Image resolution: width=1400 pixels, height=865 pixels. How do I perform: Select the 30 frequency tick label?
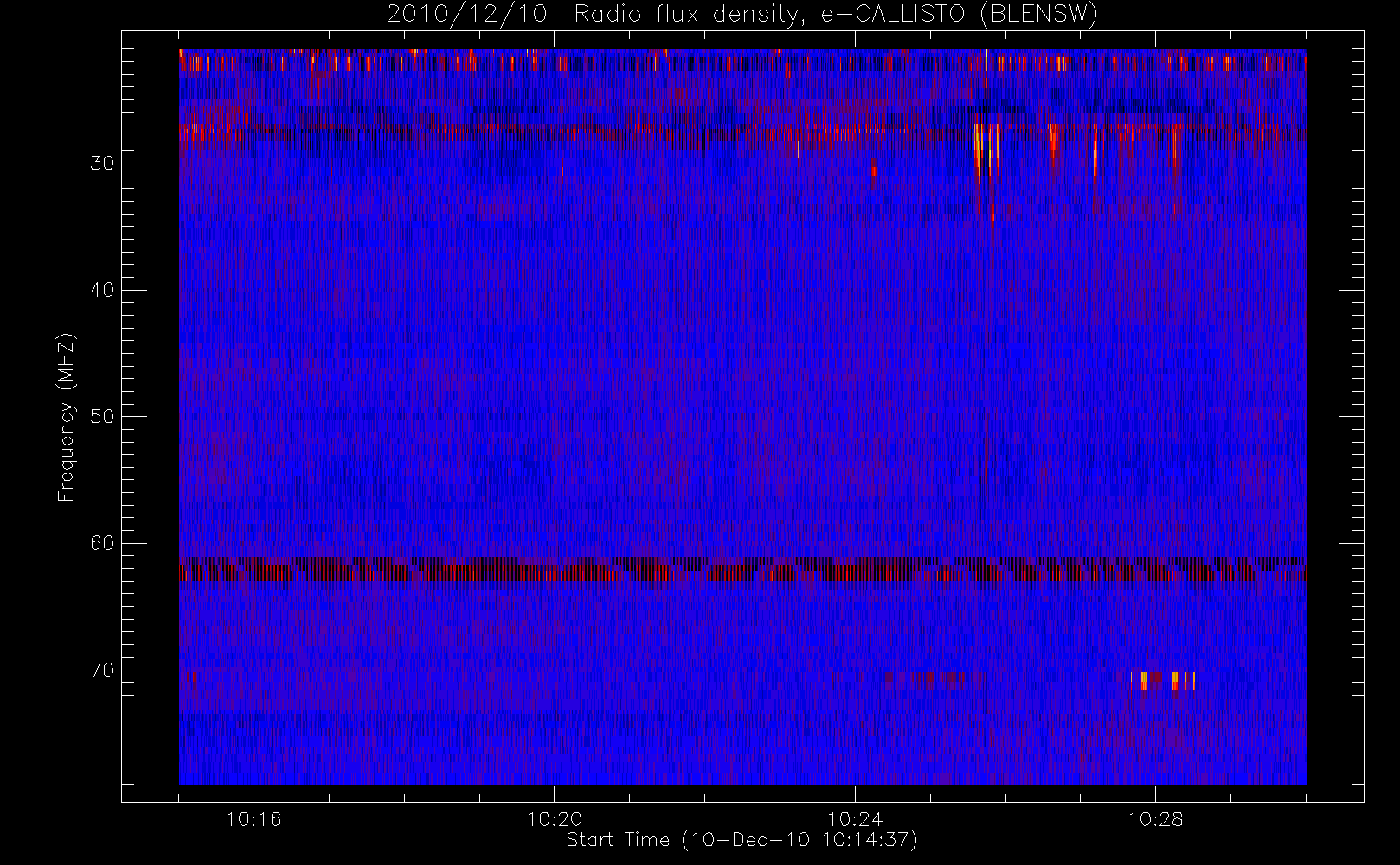pos(102,163)
